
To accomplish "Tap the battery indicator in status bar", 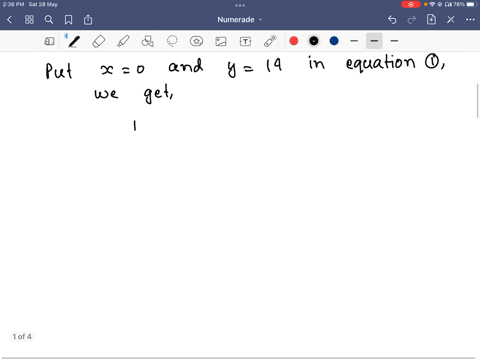I will 471,4.
